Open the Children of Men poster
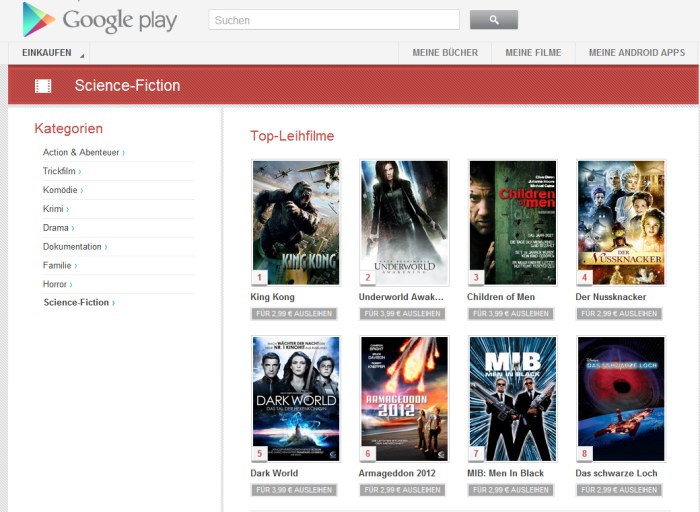The width and height of the screenshot is (700, 512). (512, 222)
